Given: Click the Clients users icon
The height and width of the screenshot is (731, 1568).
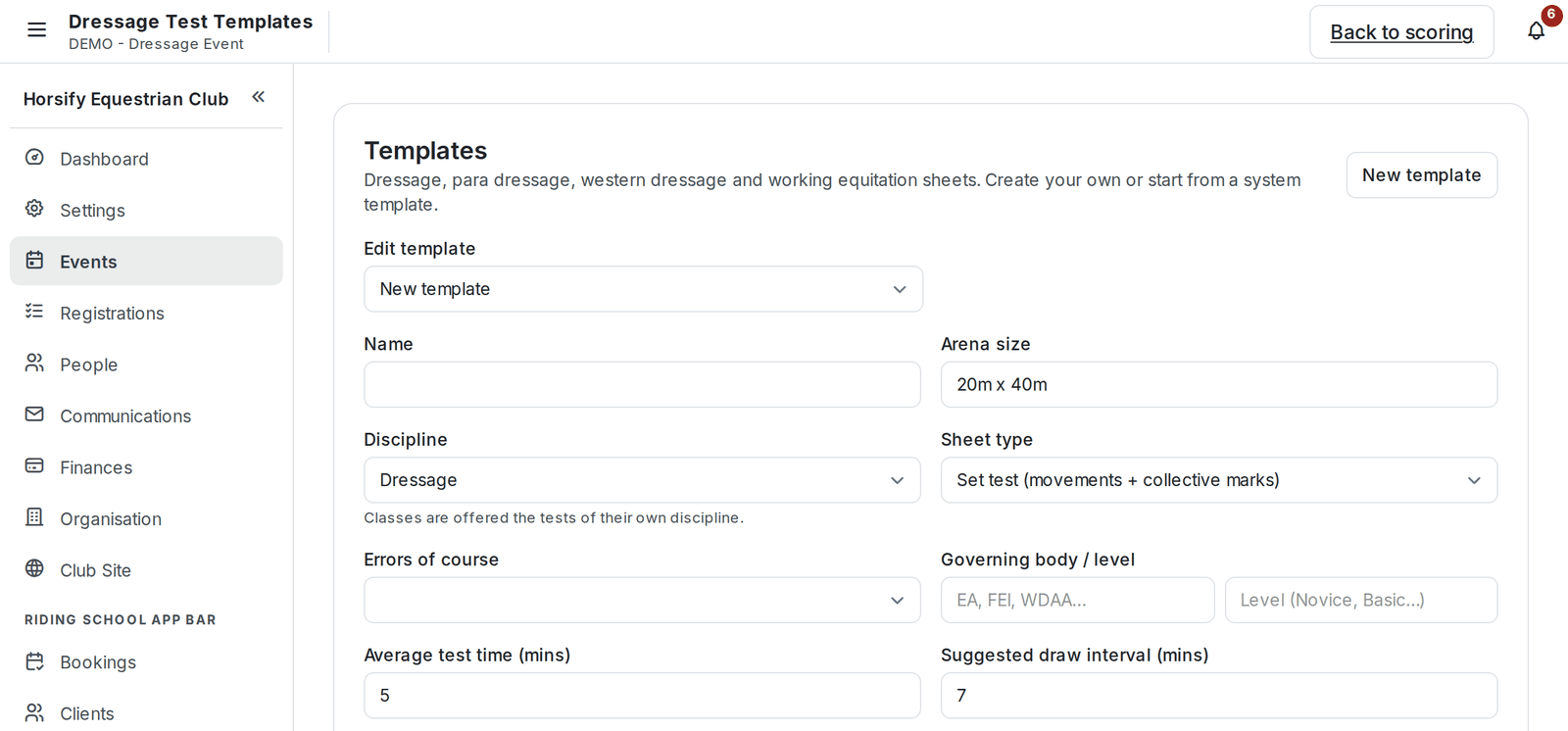Looking at the screenshot, I should point(34,712).
